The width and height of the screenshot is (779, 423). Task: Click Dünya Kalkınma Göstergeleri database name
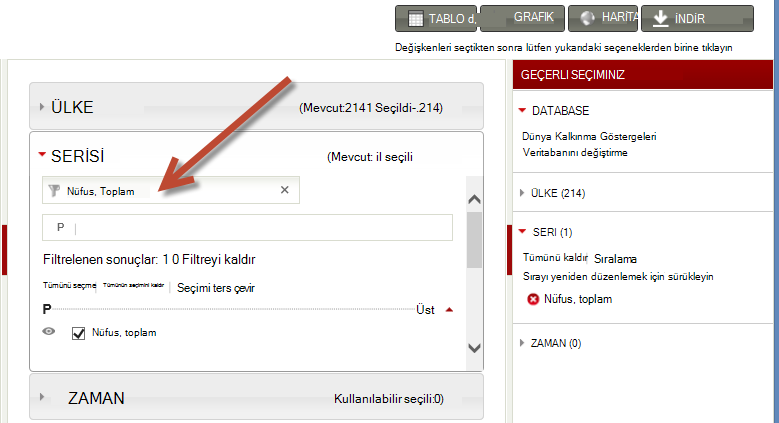click(x=589, y=136)
